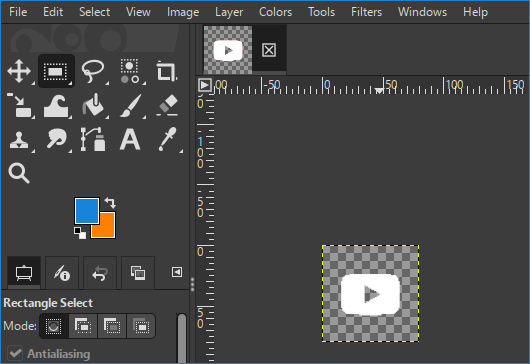Select the Free Select lasso tool
Screen dimensions: 530x364
click(x=93, y=71)
